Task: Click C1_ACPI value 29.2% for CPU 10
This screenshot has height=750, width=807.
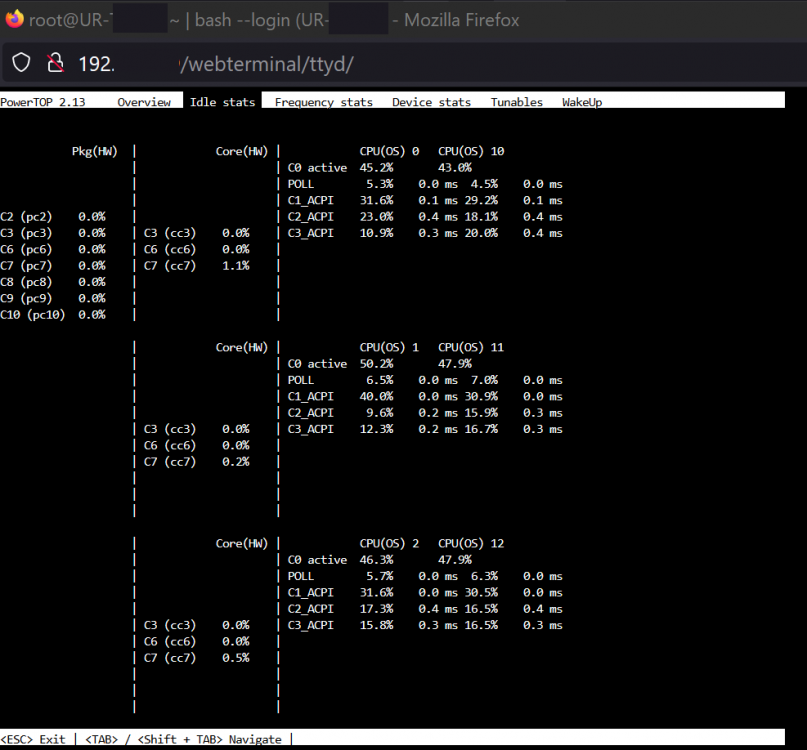Action: click(481, 200)
